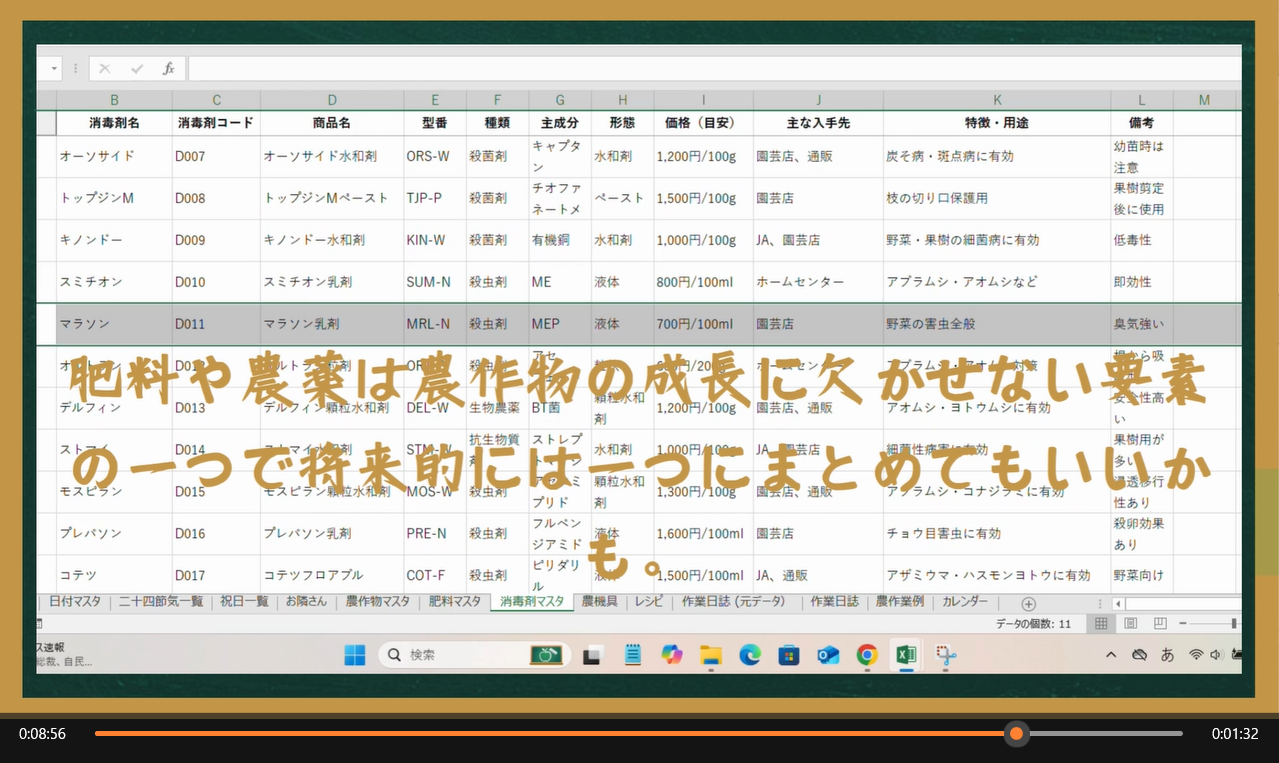Switch to Page Layout view
Viewport: 1279px width, 763px height.
pos(1131,624)
